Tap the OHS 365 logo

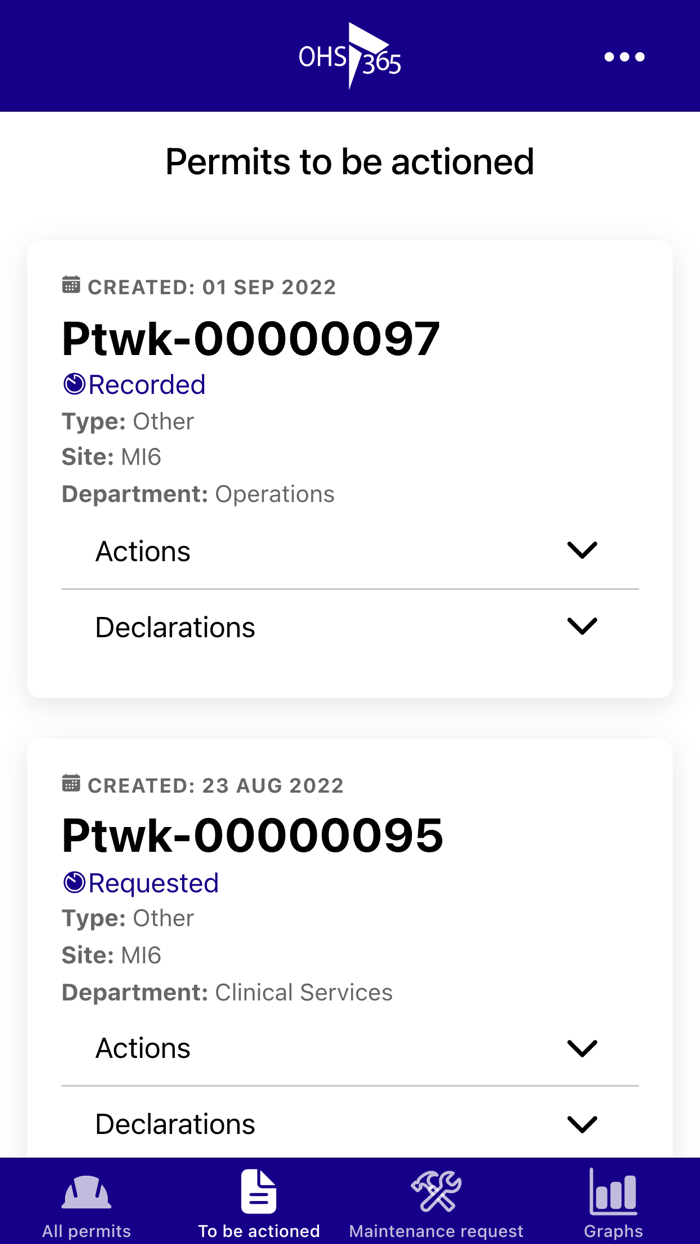click(x=350, y=57)
